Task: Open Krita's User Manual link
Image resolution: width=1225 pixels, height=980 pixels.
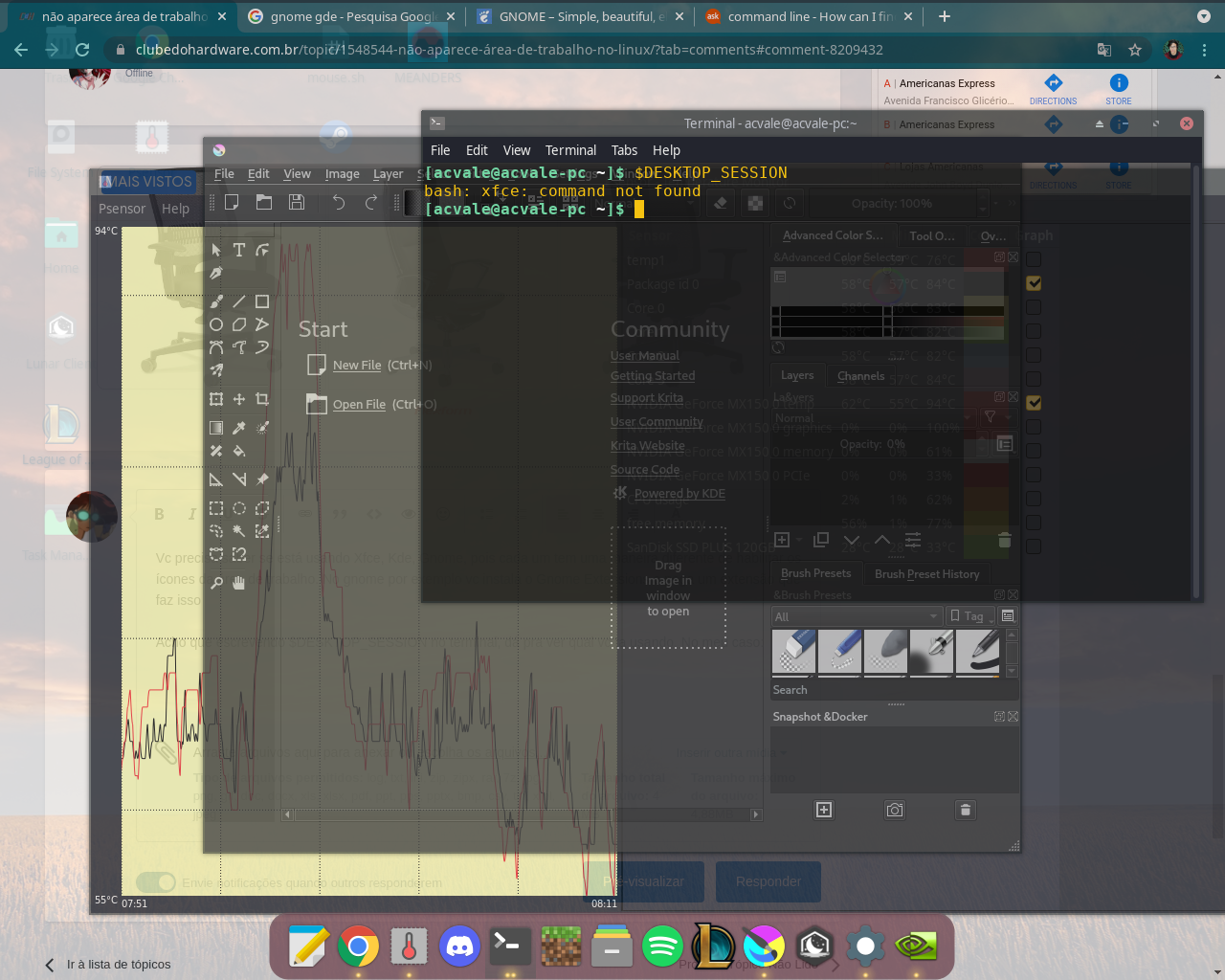Action: pos(645,355)
